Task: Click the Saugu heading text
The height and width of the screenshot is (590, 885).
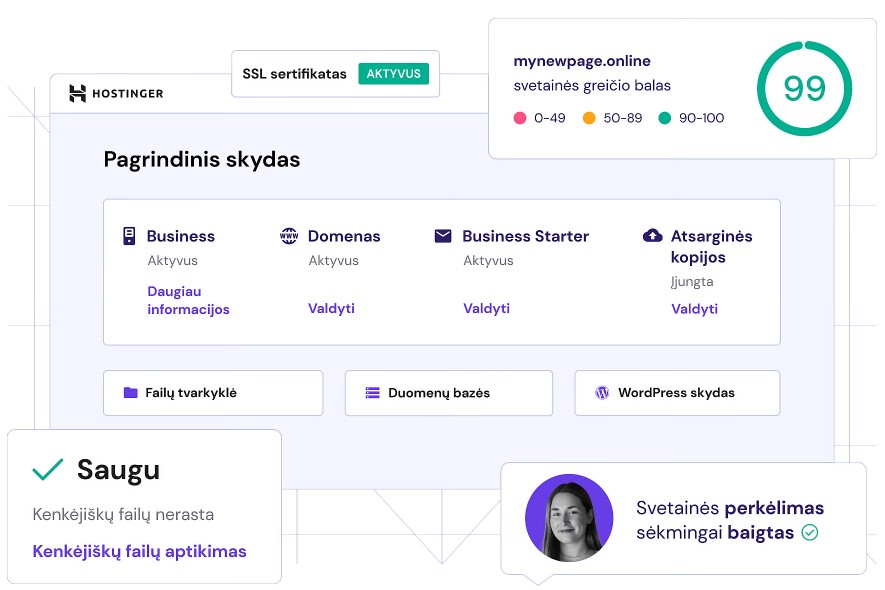Action: tap(119, 470)
